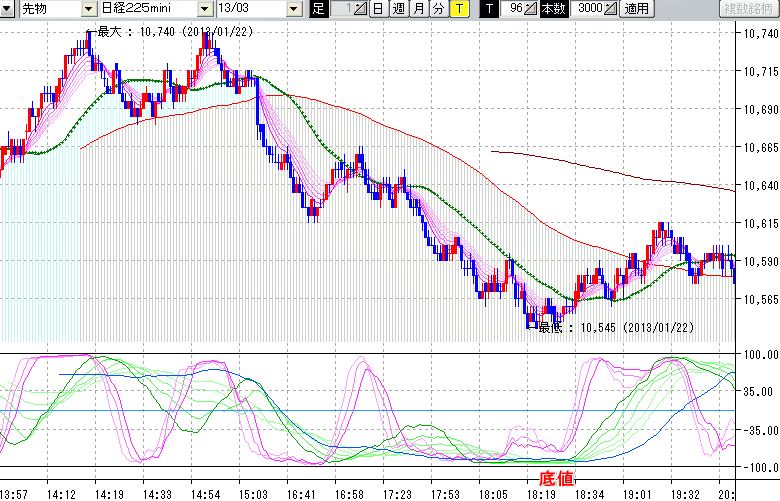Click the 複数銘柄 multiple symbols button
The image size is (780, 501).
point(749,9)
